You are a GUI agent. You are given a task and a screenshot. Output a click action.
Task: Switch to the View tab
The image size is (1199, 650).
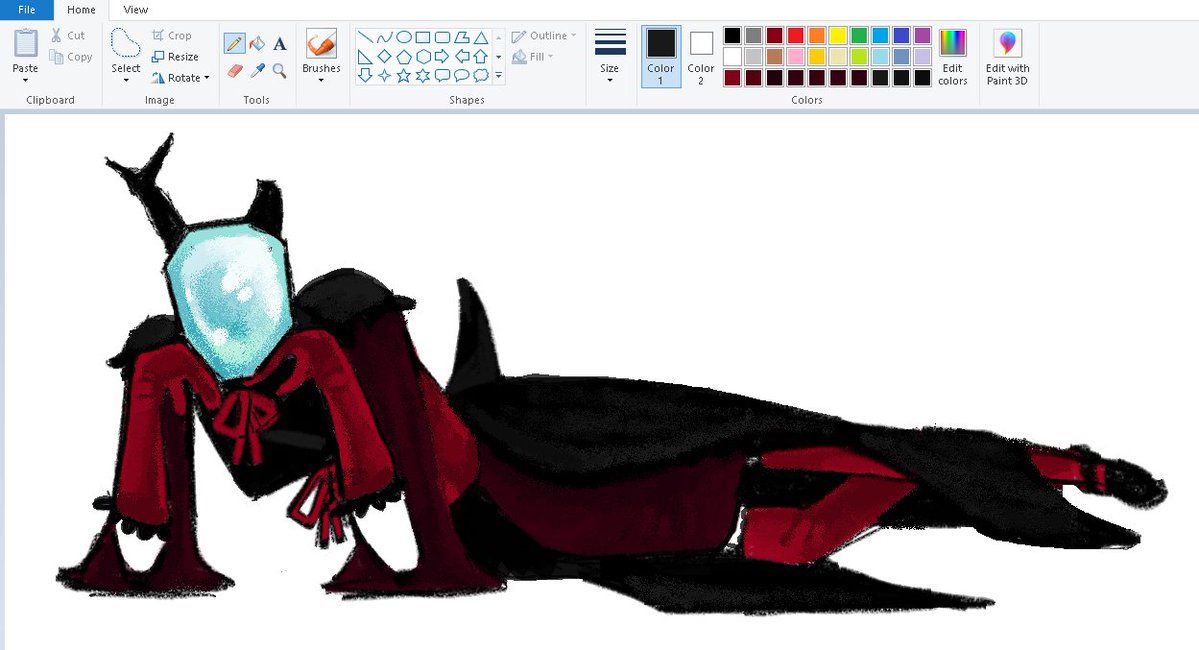coord(135,10)
